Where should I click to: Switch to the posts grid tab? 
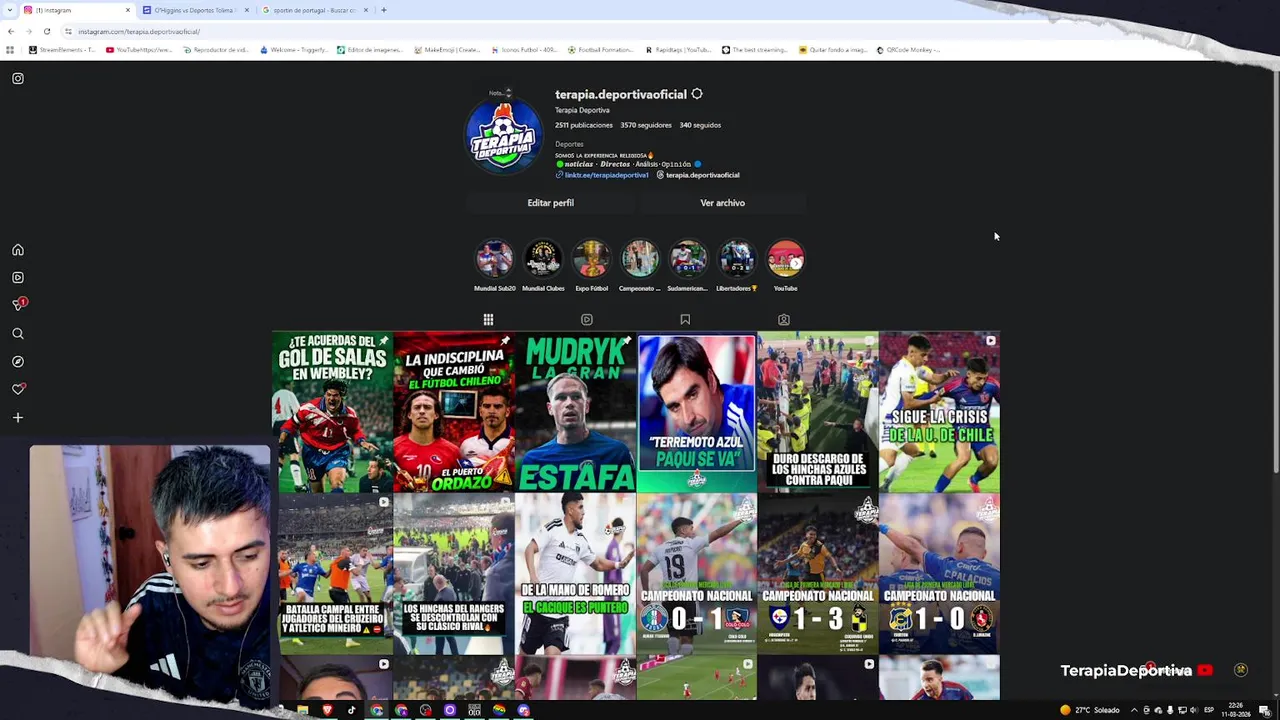488,320
